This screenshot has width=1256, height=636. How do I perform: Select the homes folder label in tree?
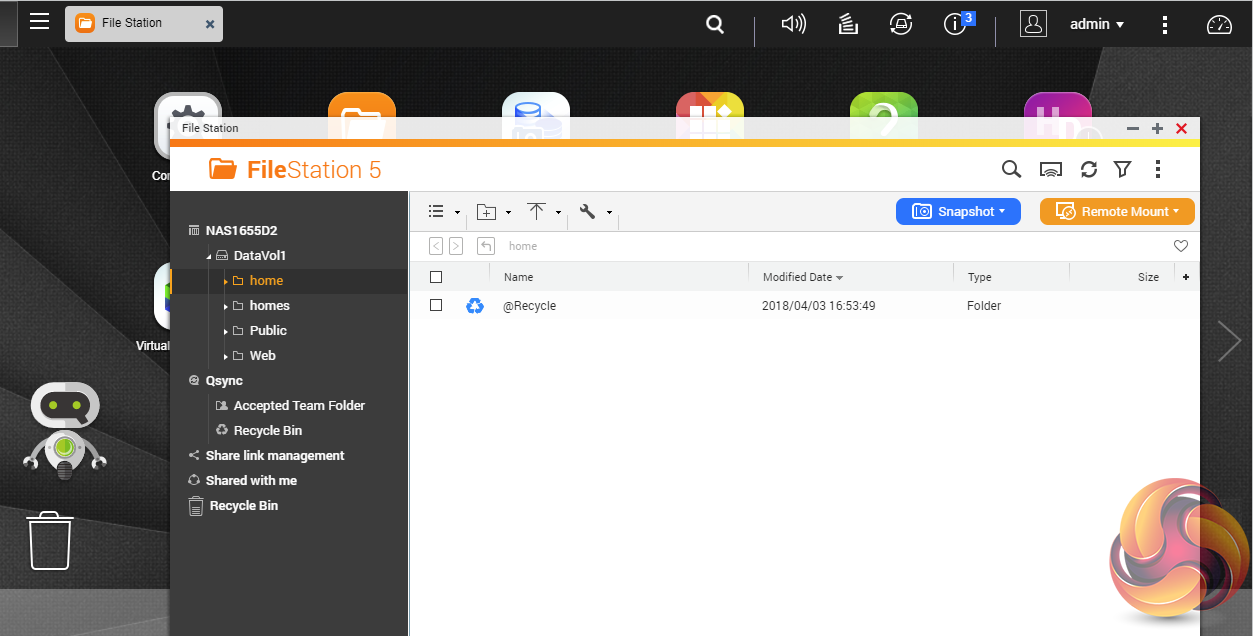270,306
